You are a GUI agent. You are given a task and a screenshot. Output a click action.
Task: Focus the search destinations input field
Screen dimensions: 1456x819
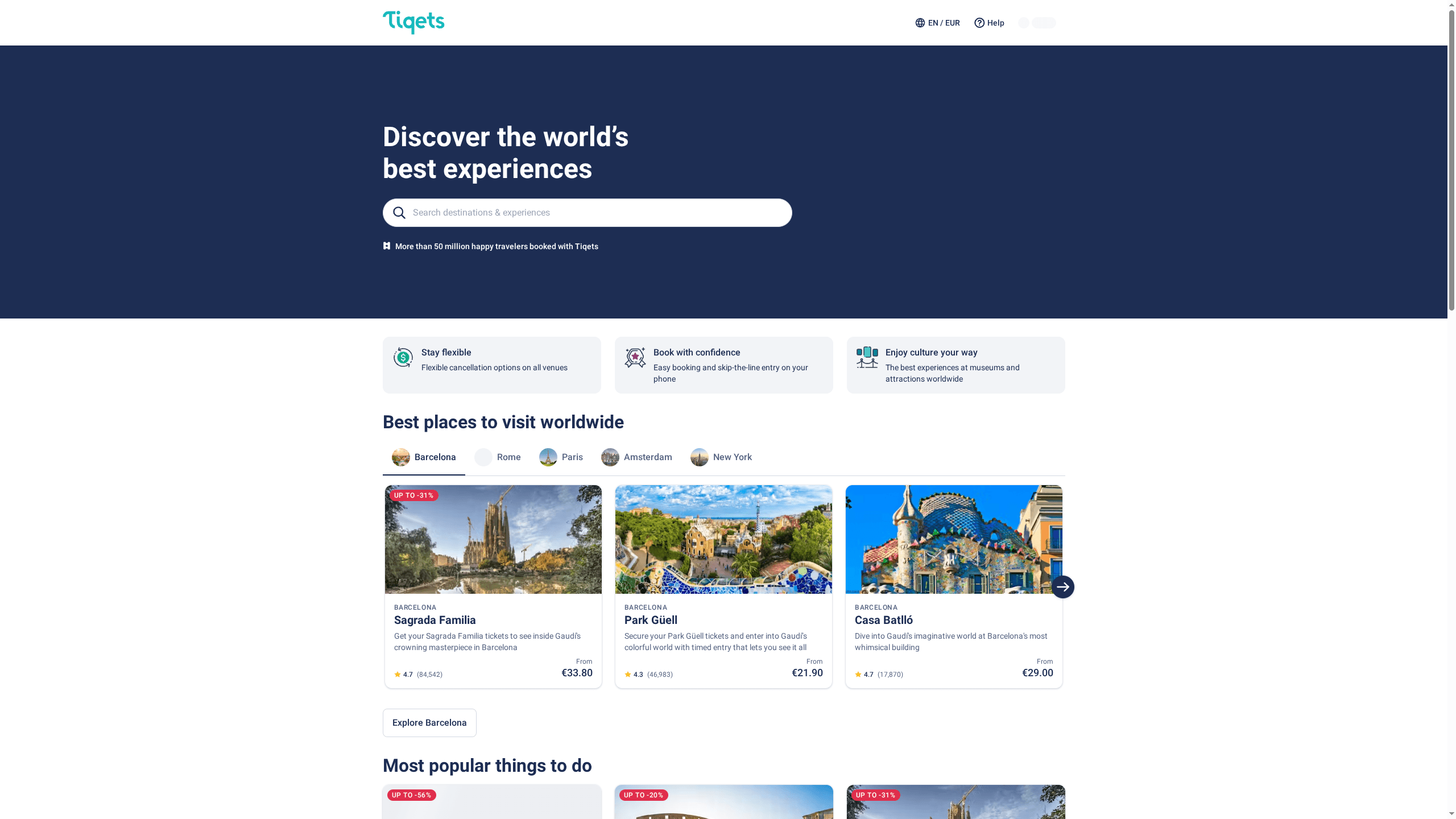597,213
